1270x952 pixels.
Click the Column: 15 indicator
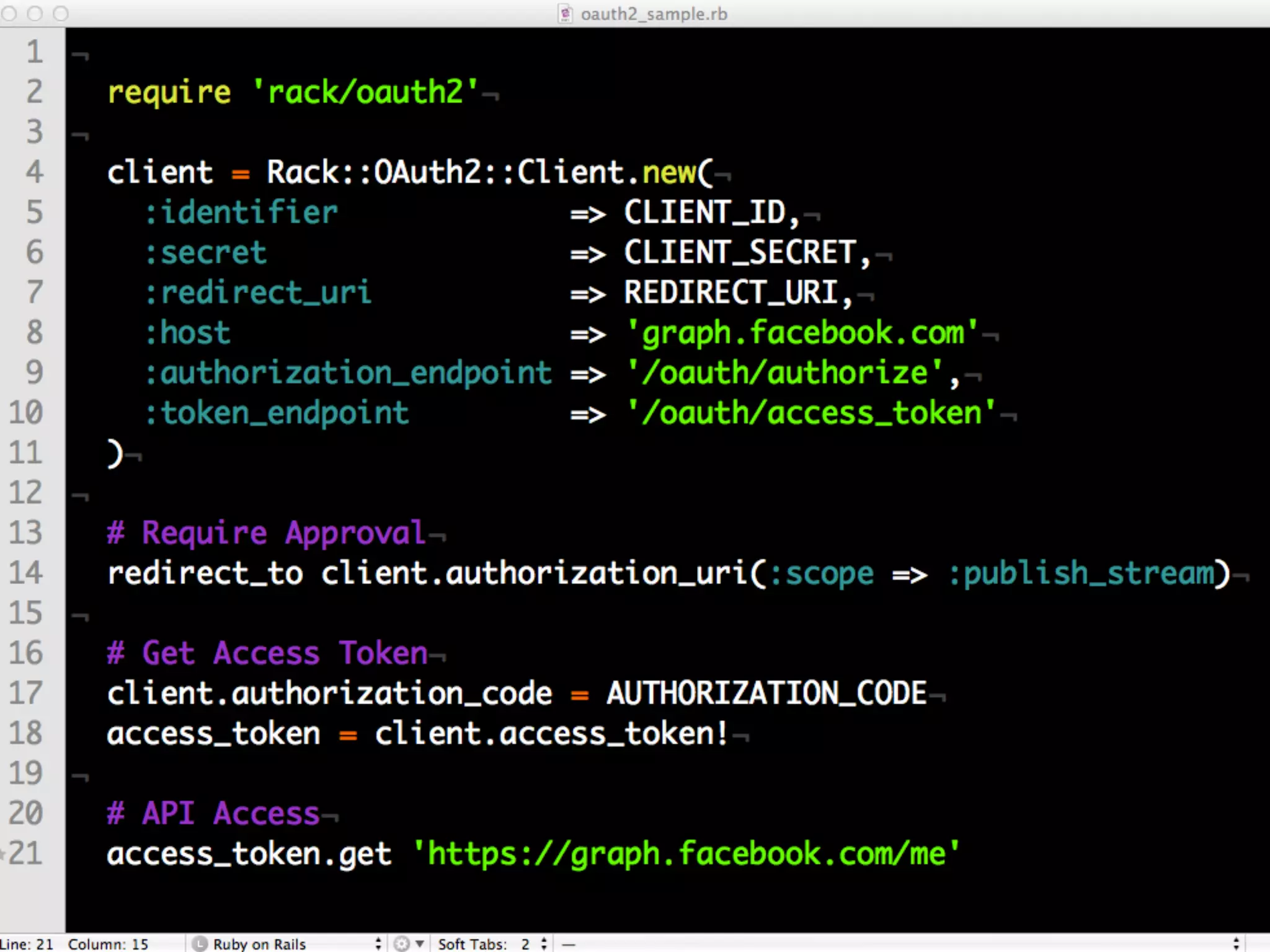pyautogui.click(x=108, y=943)
